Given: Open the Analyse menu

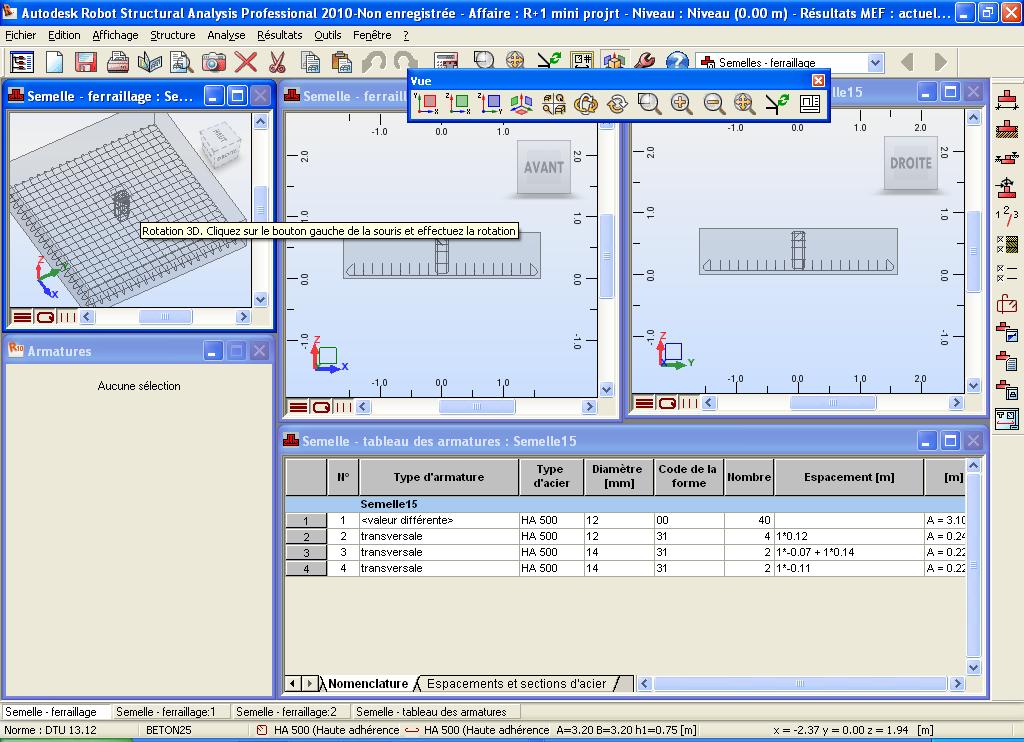Looking at the screenshot, I should (226, 35).
